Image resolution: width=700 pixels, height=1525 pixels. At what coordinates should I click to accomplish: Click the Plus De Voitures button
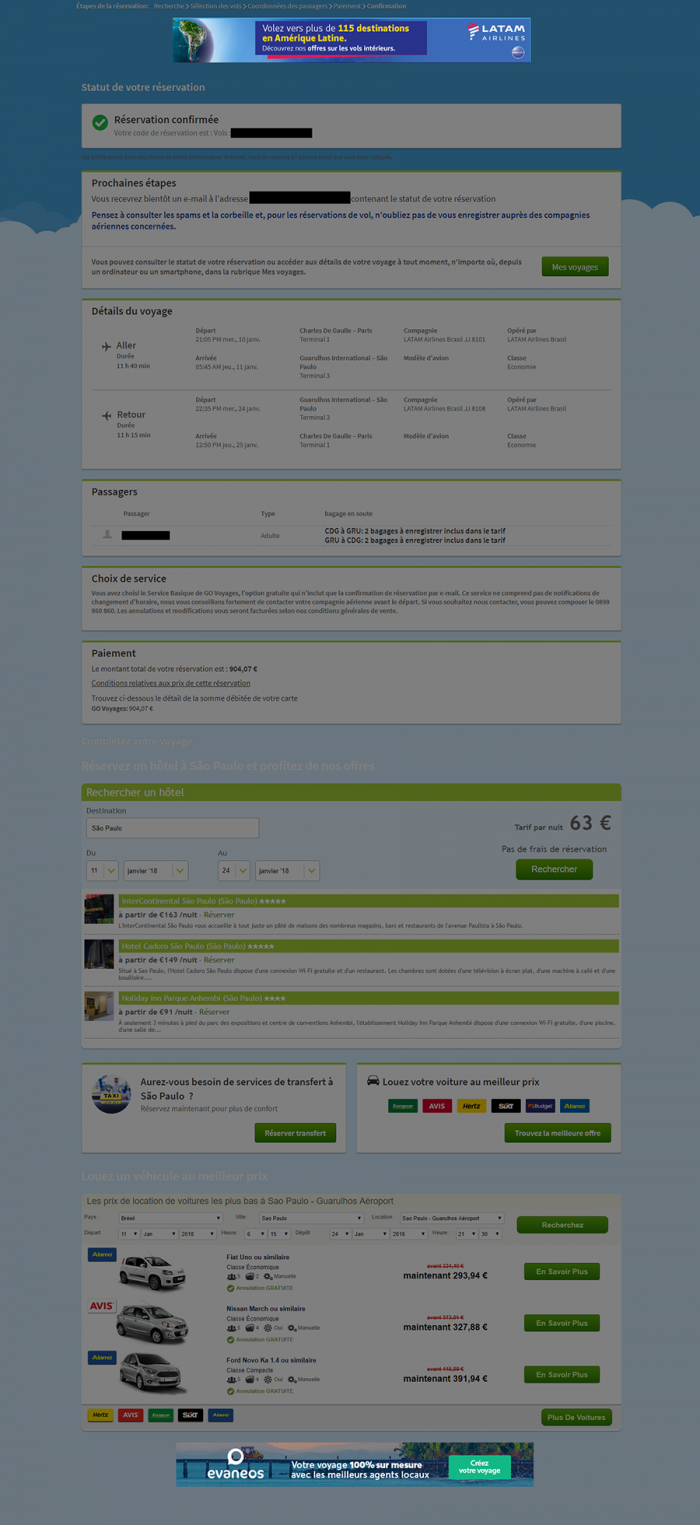(x=577, y=1417)
